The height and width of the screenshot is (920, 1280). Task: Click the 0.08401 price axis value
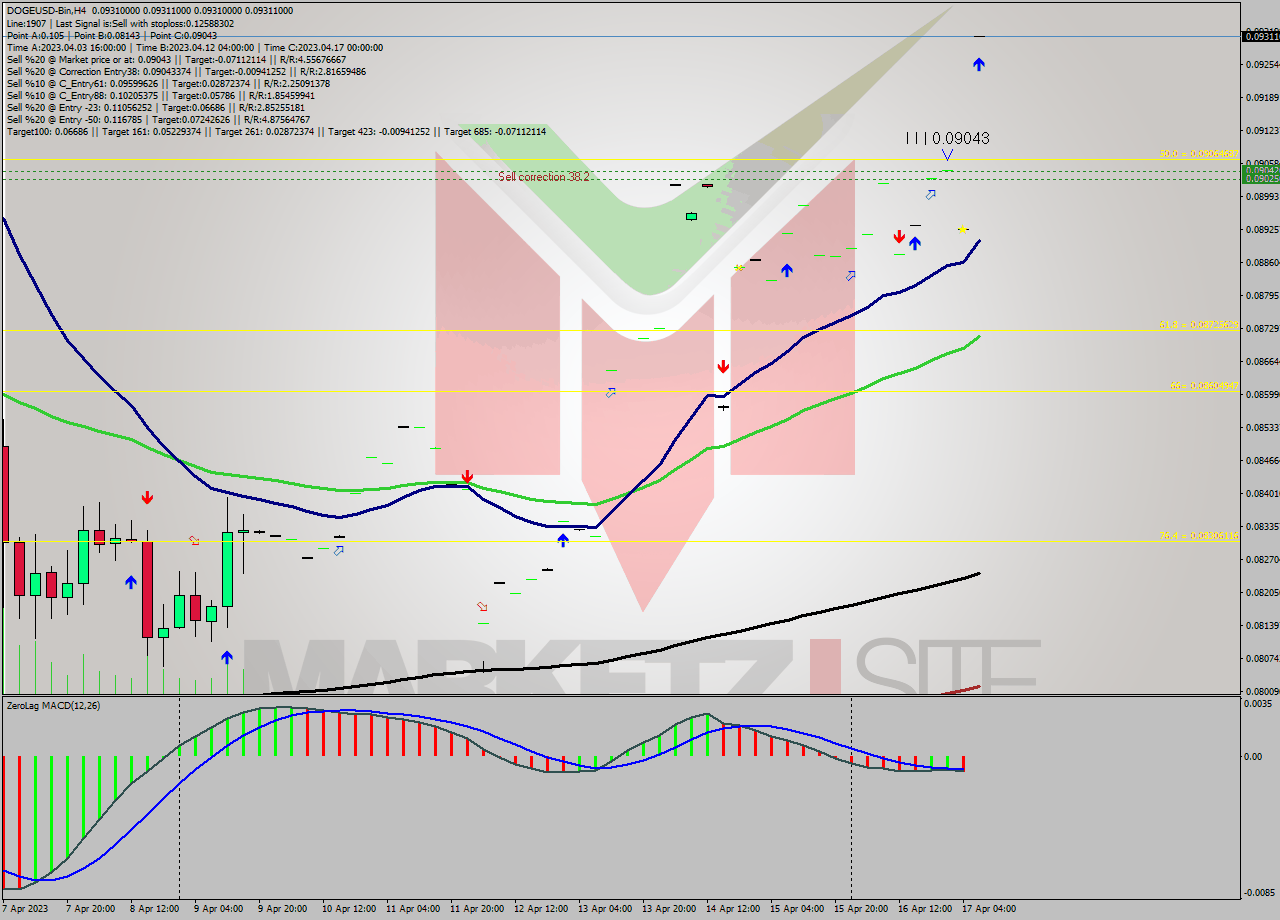pos(1262,494)
